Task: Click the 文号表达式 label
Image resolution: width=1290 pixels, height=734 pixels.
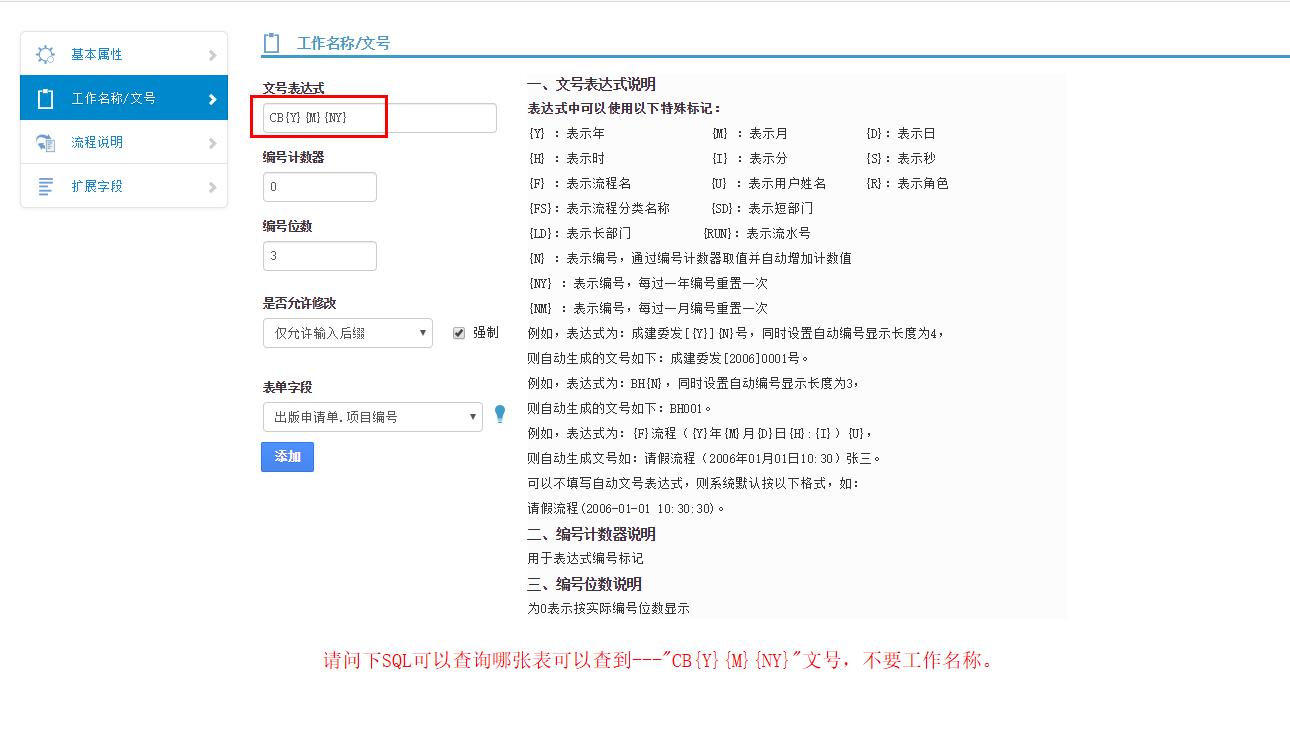Action: 293,89
